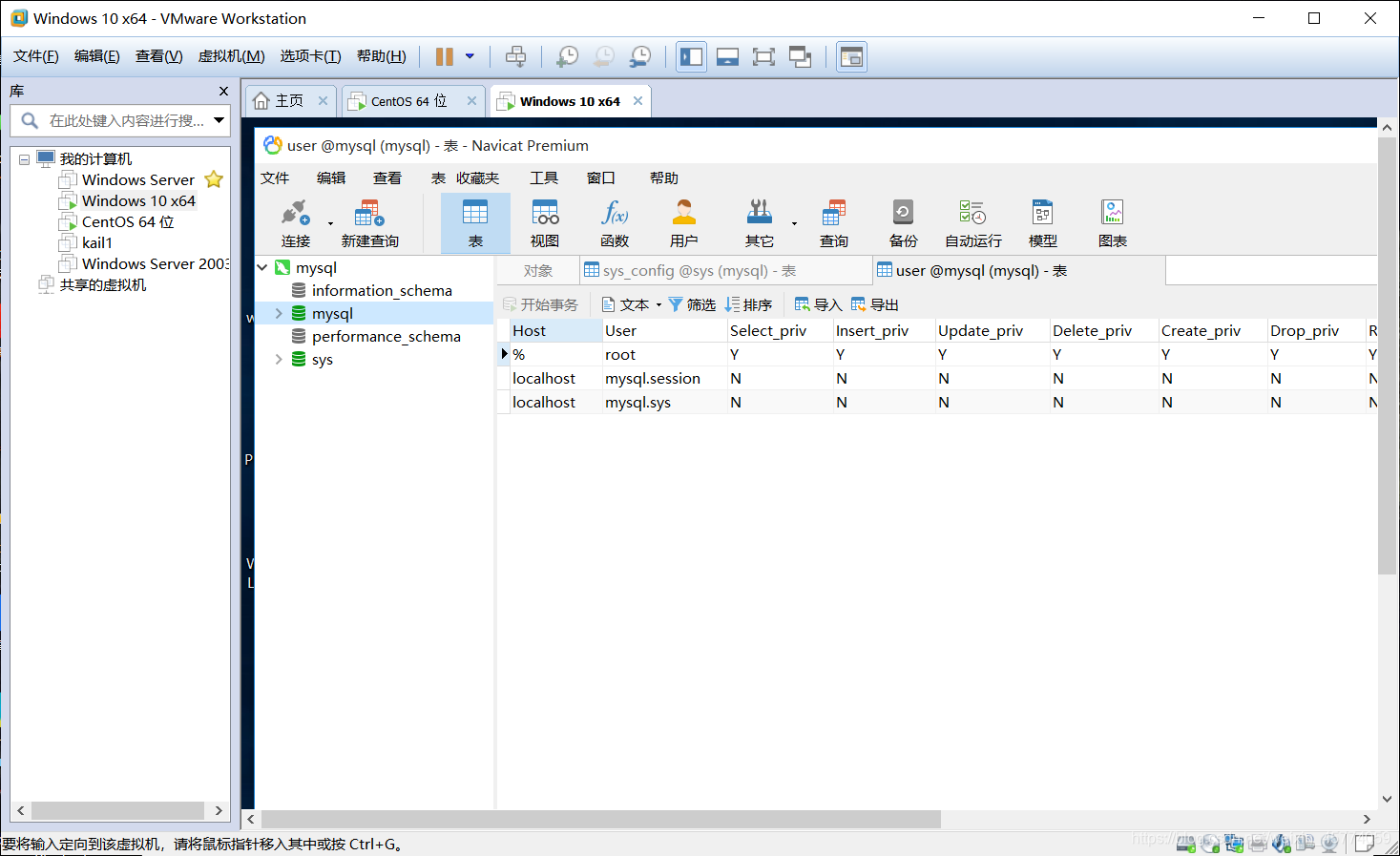Click 排序 sort icon in table toolbar
This screenshot has height=856, width=1400.
(732, 304)
